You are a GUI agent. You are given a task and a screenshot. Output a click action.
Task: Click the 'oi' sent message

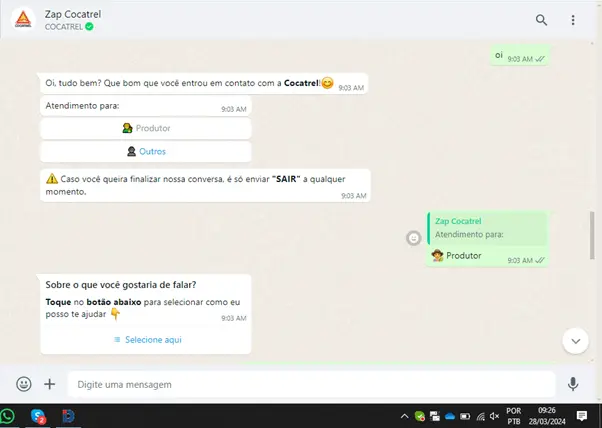click(x=519, y=56)
